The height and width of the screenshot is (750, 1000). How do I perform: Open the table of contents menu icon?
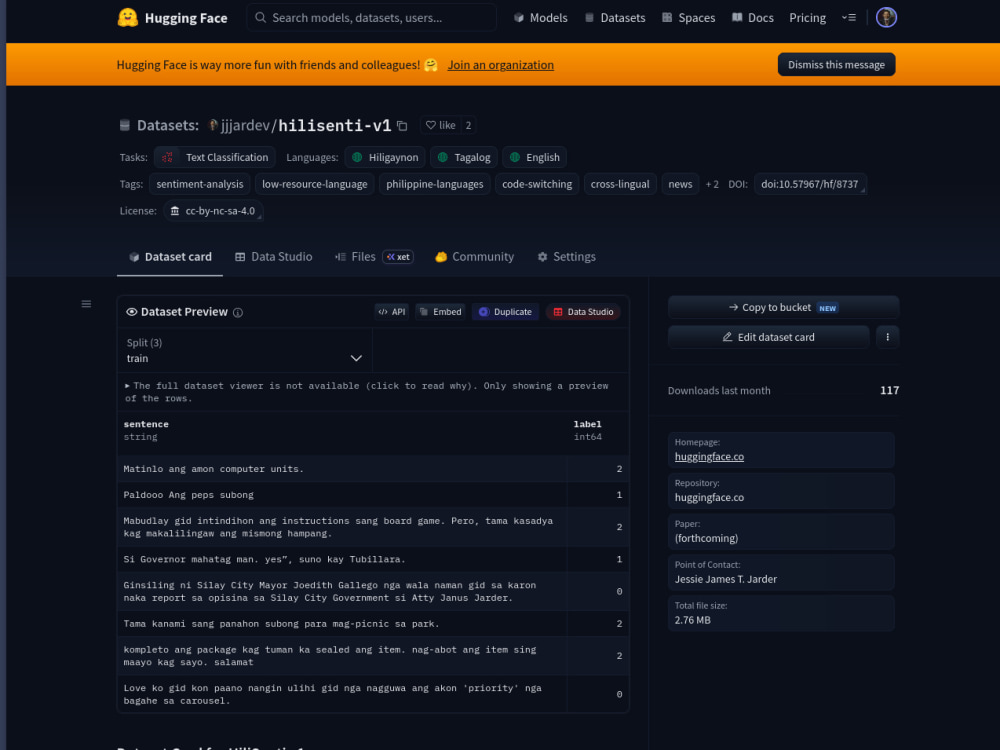tap(86, 304)
